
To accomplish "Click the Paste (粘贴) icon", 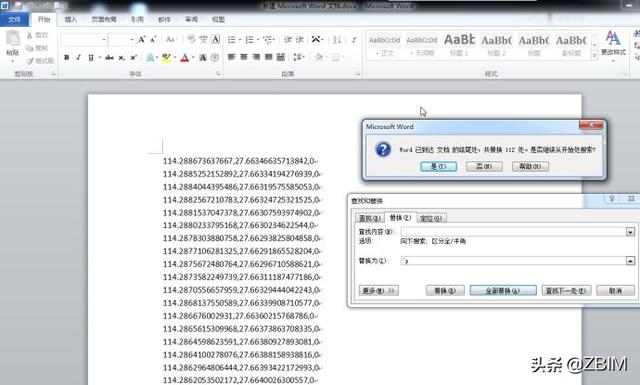I will coord(13,39).
